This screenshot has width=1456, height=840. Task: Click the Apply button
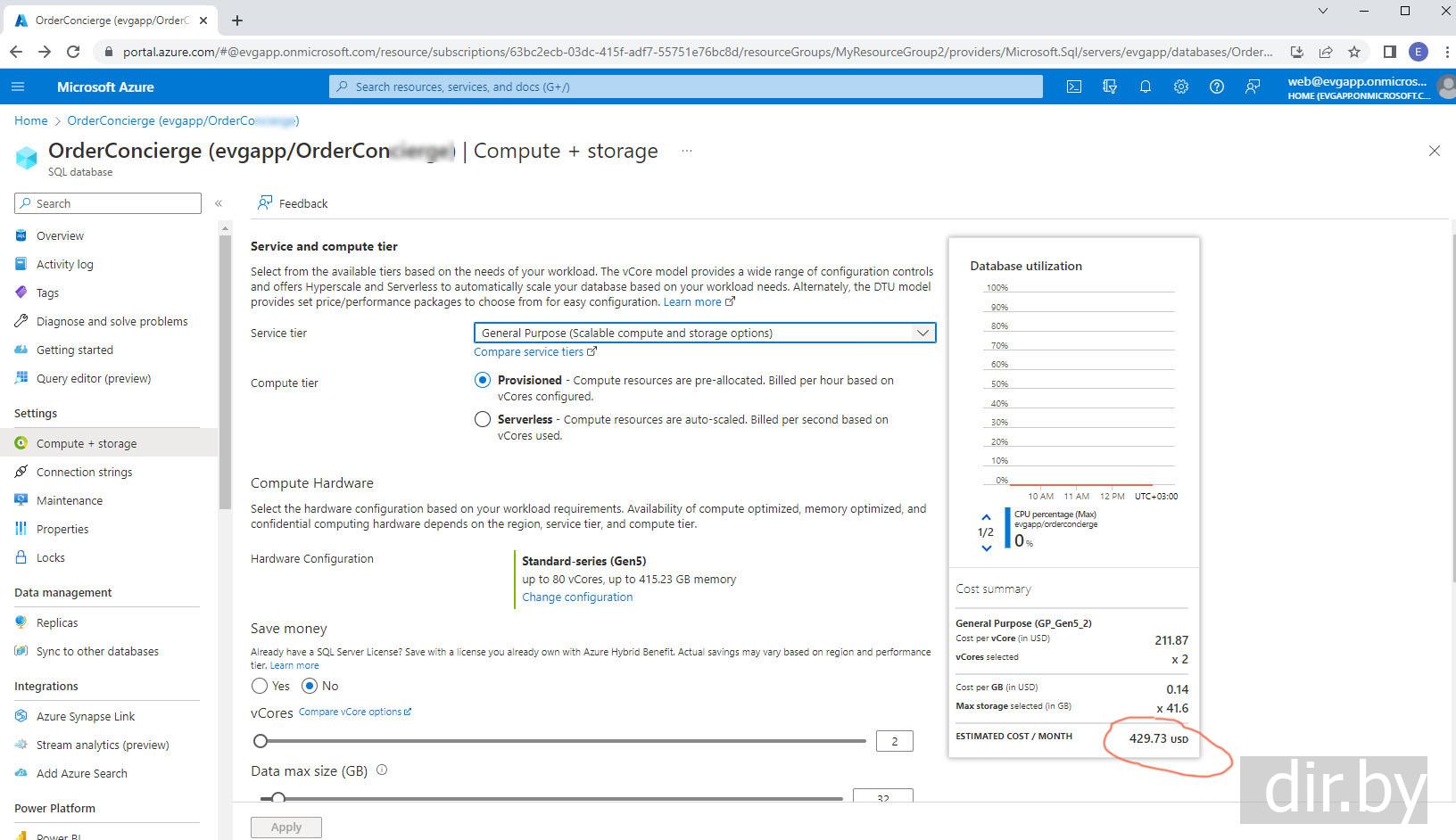[285, 828]
